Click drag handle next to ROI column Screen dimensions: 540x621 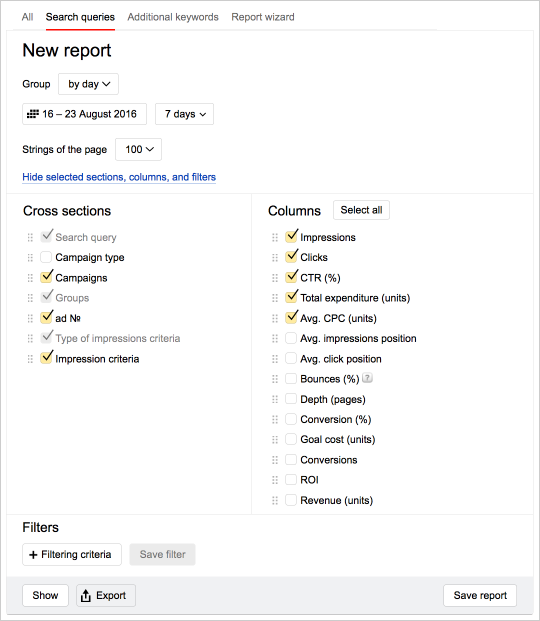(x=275, y=480)
